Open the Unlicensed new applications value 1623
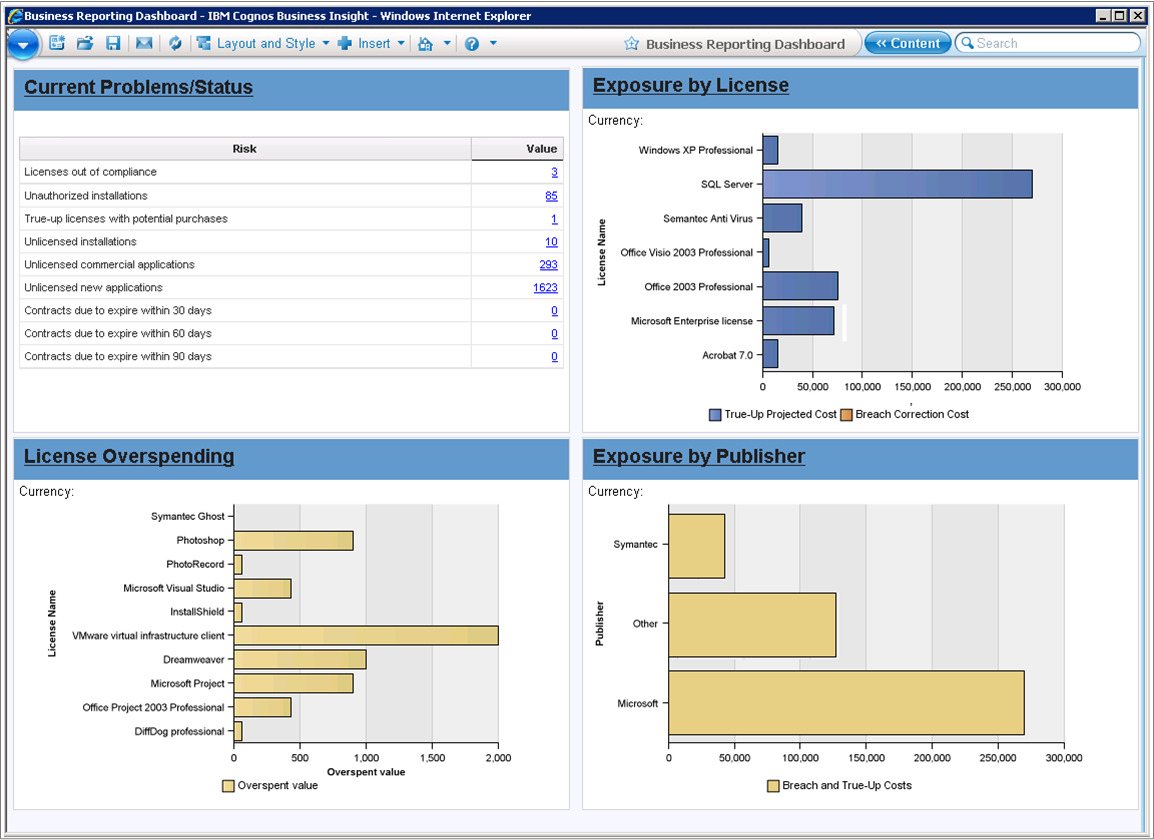The height and width of the screenshot is (840, 1154). pos(545,288)
